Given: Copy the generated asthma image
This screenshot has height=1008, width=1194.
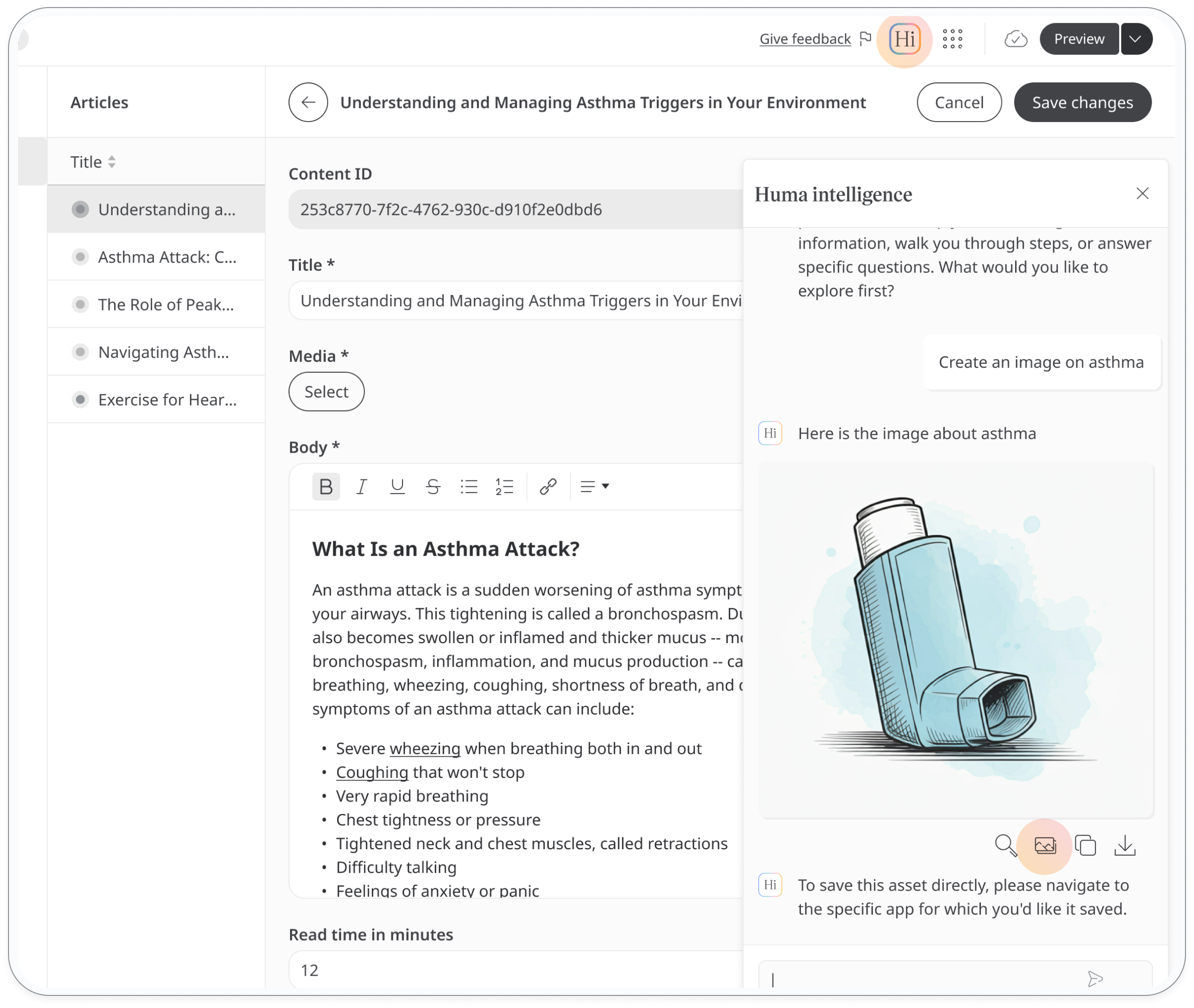Looking at the screenshot, I should [x=1085, y=845].
